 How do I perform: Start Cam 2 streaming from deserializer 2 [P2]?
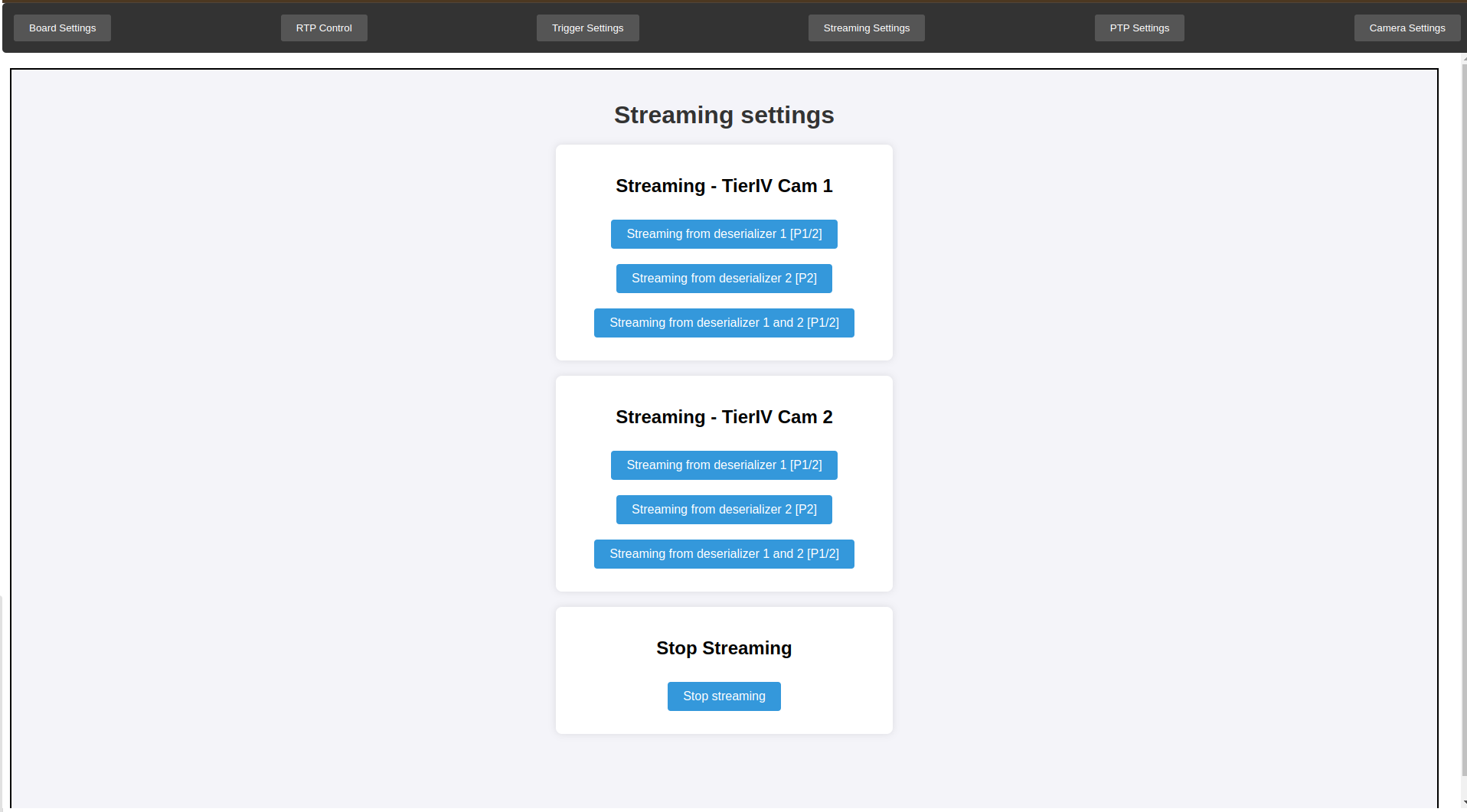click(x=724, y=510)
